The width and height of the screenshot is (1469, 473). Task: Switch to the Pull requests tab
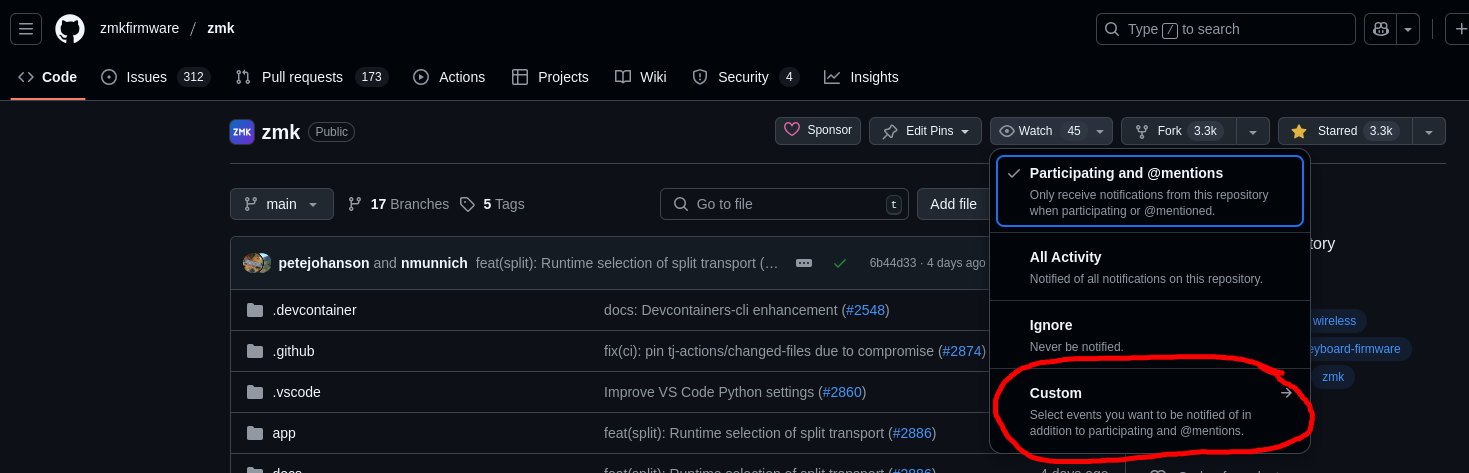[311, 77]
